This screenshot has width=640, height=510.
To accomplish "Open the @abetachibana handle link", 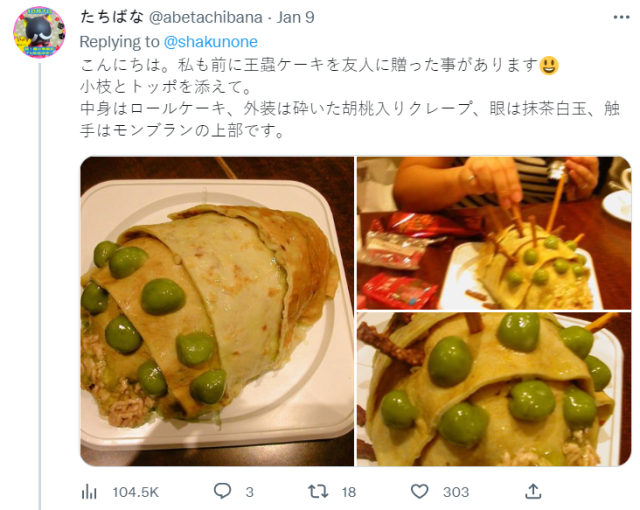I will [205, 18].
